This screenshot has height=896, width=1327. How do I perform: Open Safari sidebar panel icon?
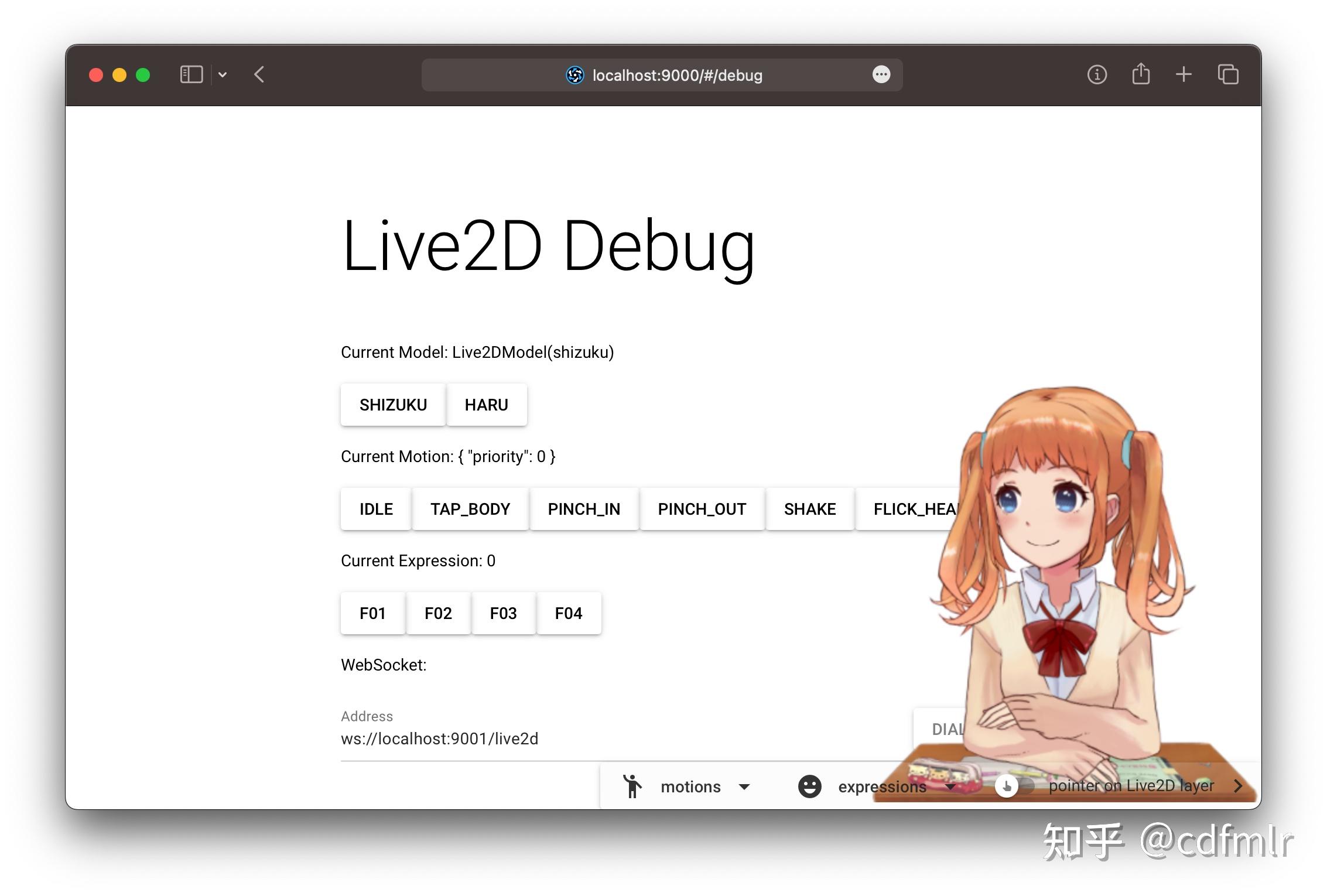[191, 74]
